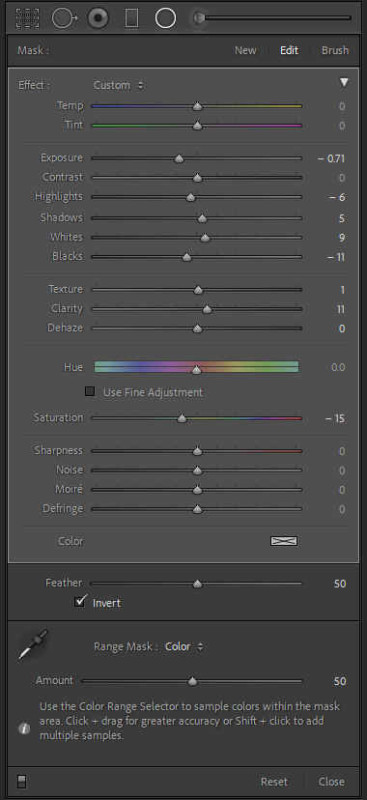Open the Color swatch picker
This screenshot has height=800, width=367.
click(284, 541)
